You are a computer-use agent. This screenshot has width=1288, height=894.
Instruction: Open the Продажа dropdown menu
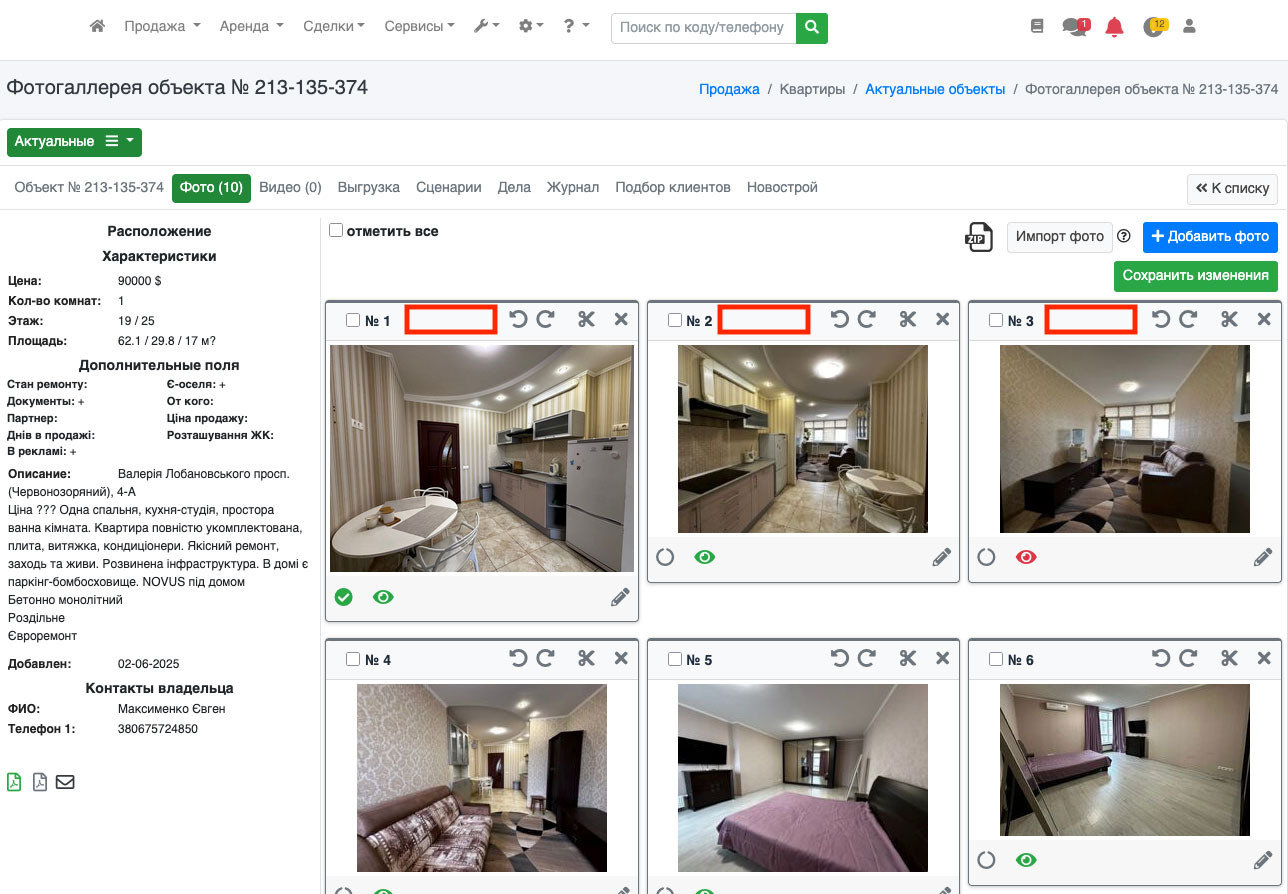coord(162,27)
